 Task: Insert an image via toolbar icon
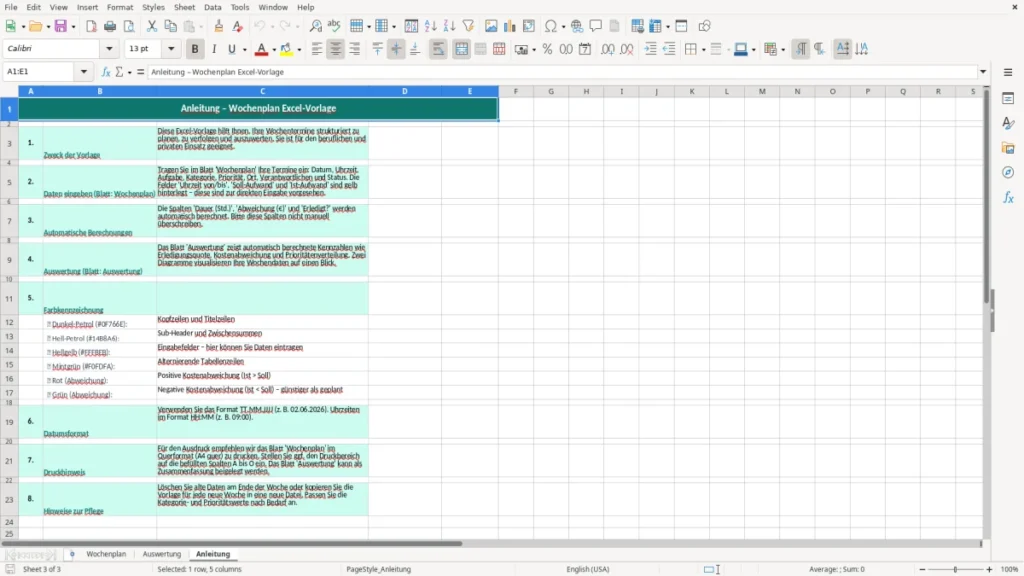(491, 26)
